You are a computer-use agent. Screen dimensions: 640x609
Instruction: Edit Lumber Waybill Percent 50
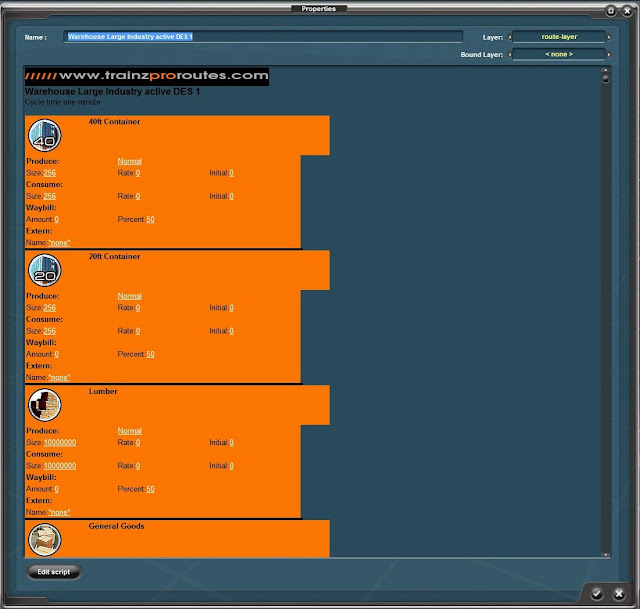[x=150, y=489]
